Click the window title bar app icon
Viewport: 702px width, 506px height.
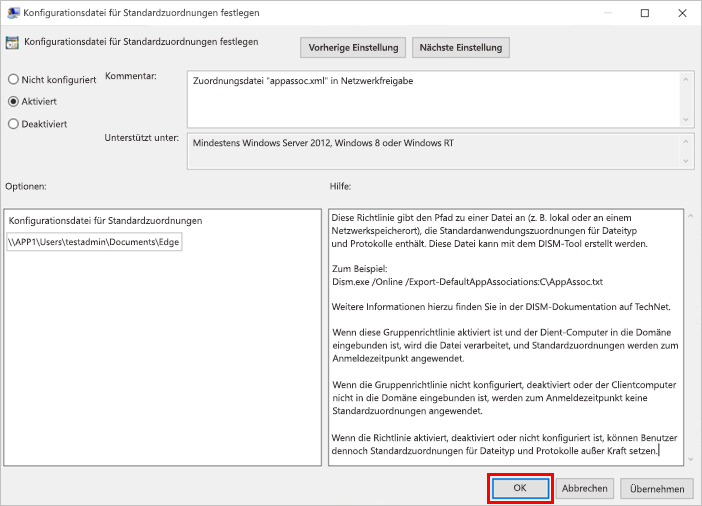(13, 13)
